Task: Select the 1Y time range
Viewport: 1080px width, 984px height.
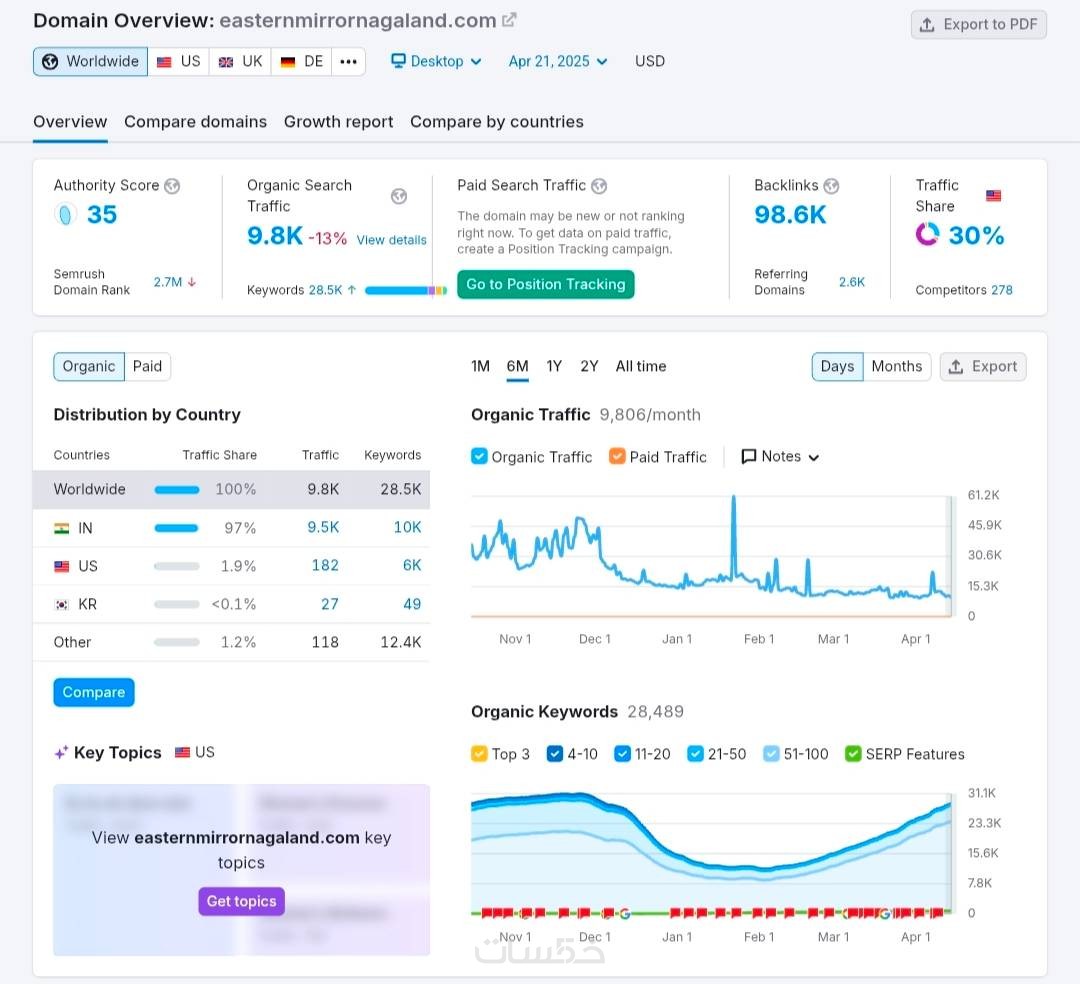Action: click(x=554, y=366)
